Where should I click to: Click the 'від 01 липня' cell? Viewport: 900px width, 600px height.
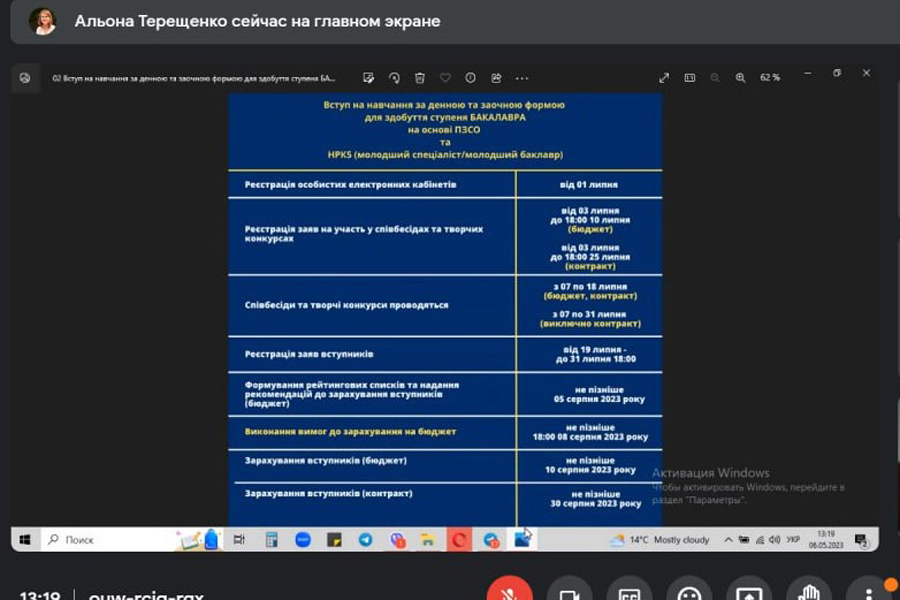(589, 185)
